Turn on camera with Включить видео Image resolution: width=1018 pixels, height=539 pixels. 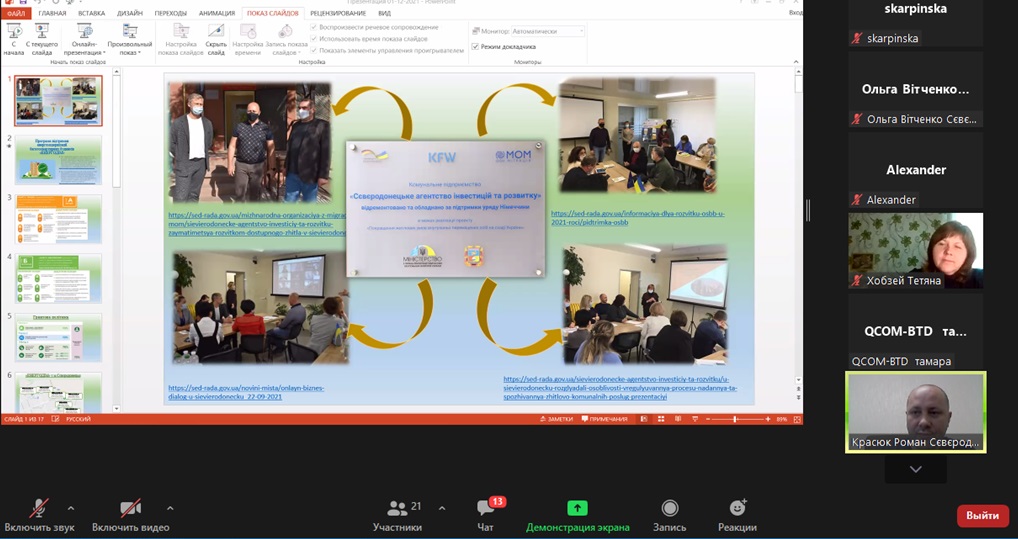130,514
